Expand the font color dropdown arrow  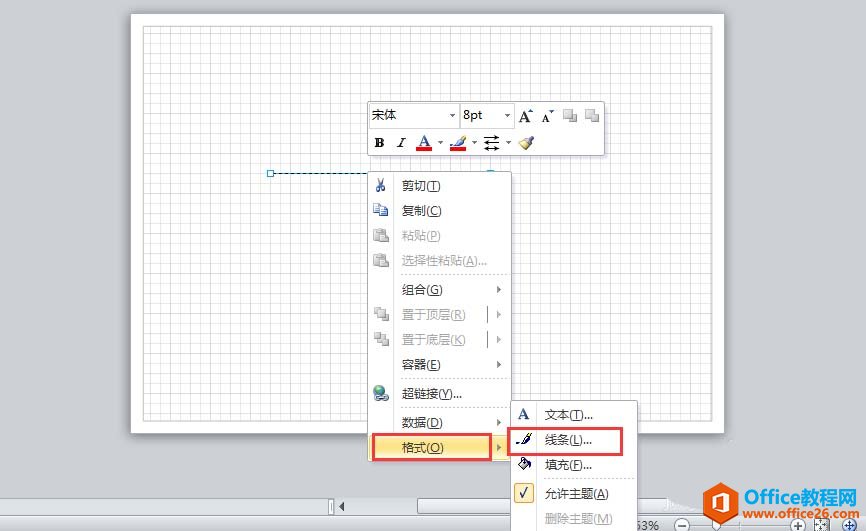tap(440, 143)
